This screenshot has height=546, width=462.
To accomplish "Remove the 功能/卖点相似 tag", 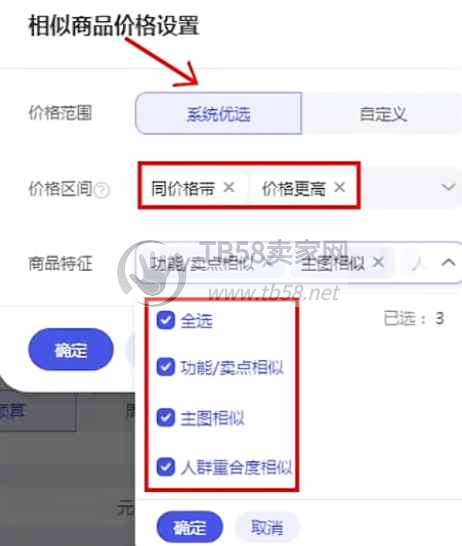I will (267, 262).
